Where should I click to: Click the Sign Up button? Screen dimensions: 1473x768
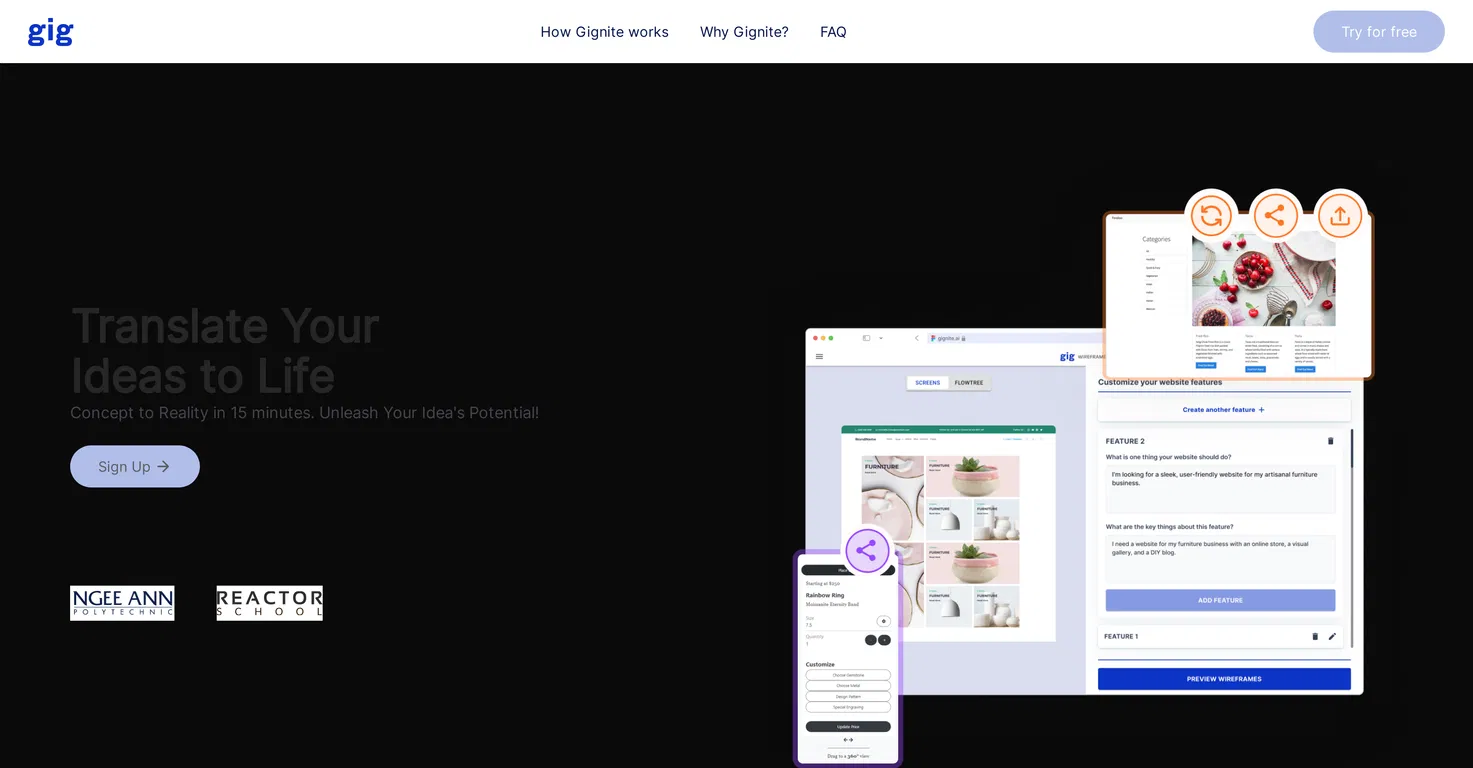pos(135,467)
